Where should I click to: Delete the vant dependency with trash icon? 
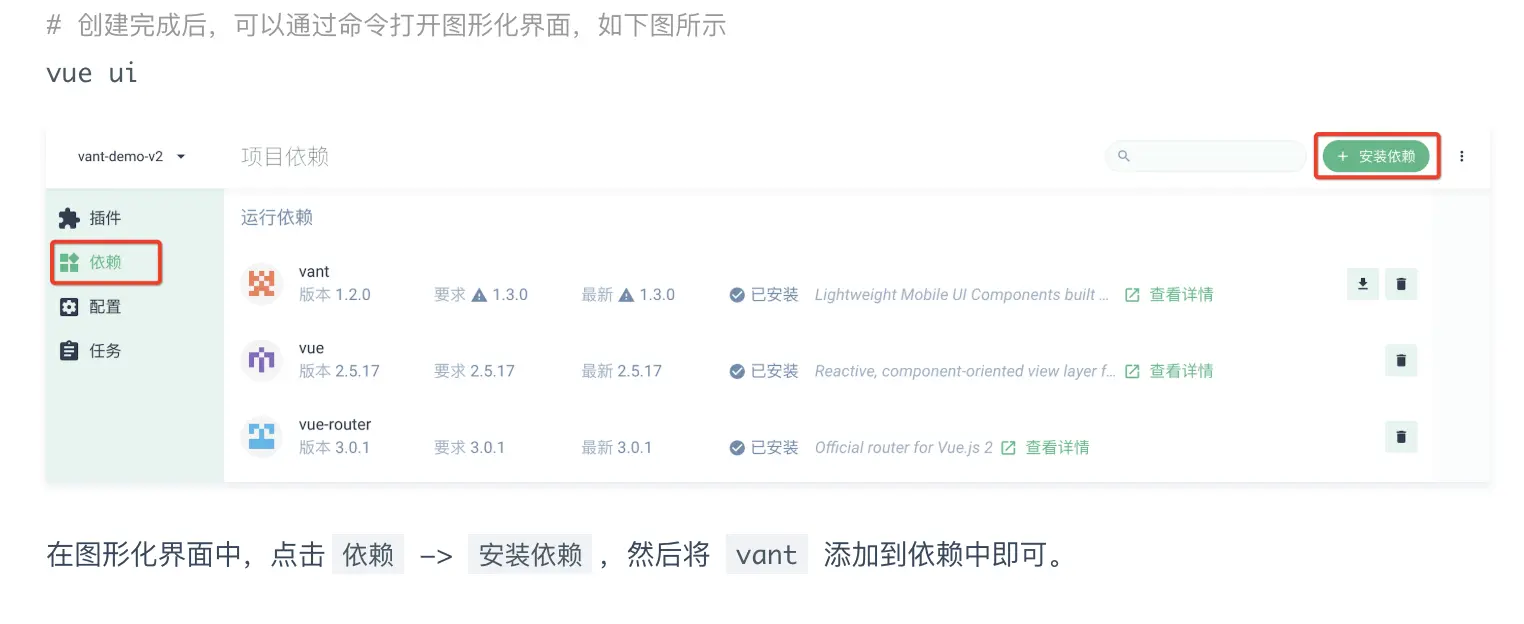coord(1401,284)
